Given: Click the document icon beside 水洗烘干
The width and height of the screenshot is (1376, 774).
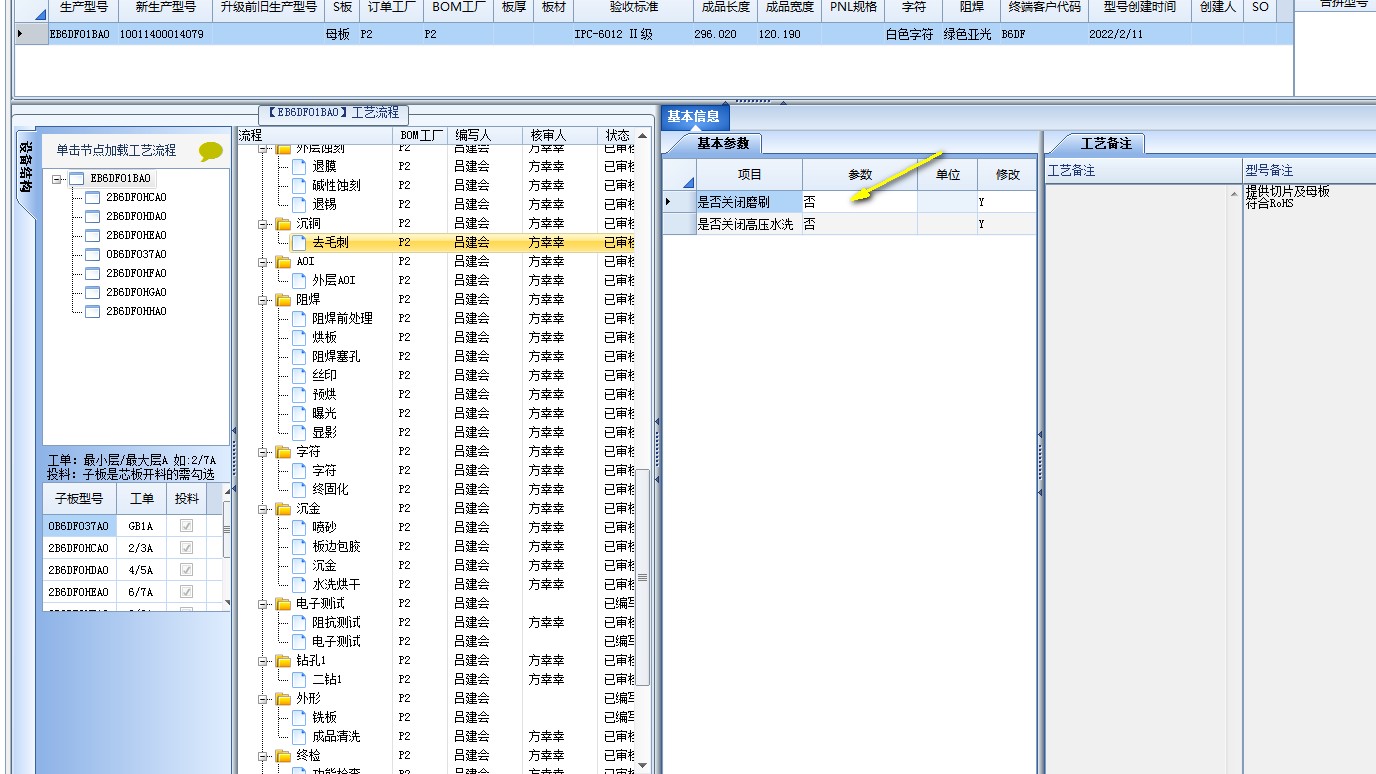Looking at the screenshot, I should 298,584.
